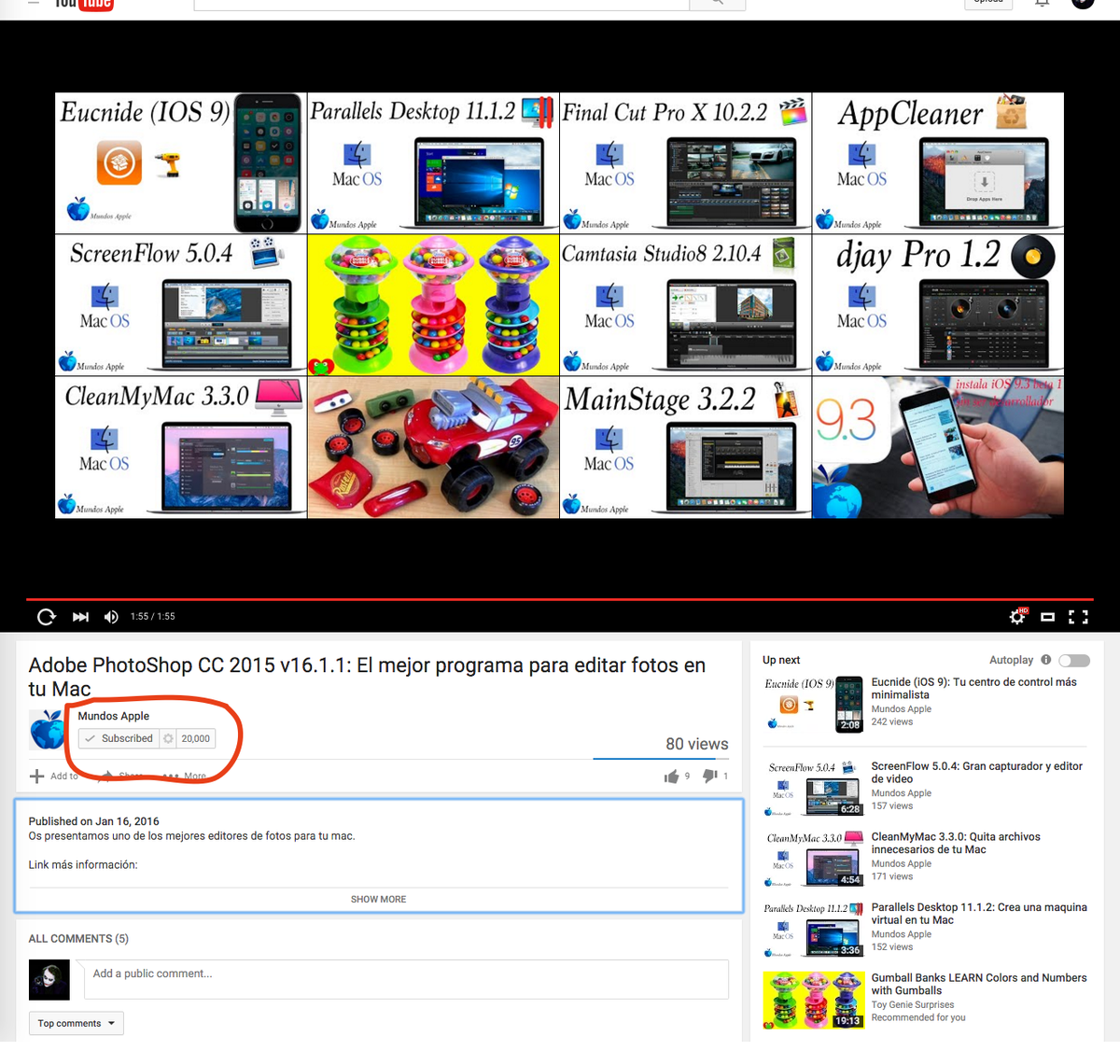Open end-screen MainStage 3.2.2 thumbnail

[x=685, y=447]
